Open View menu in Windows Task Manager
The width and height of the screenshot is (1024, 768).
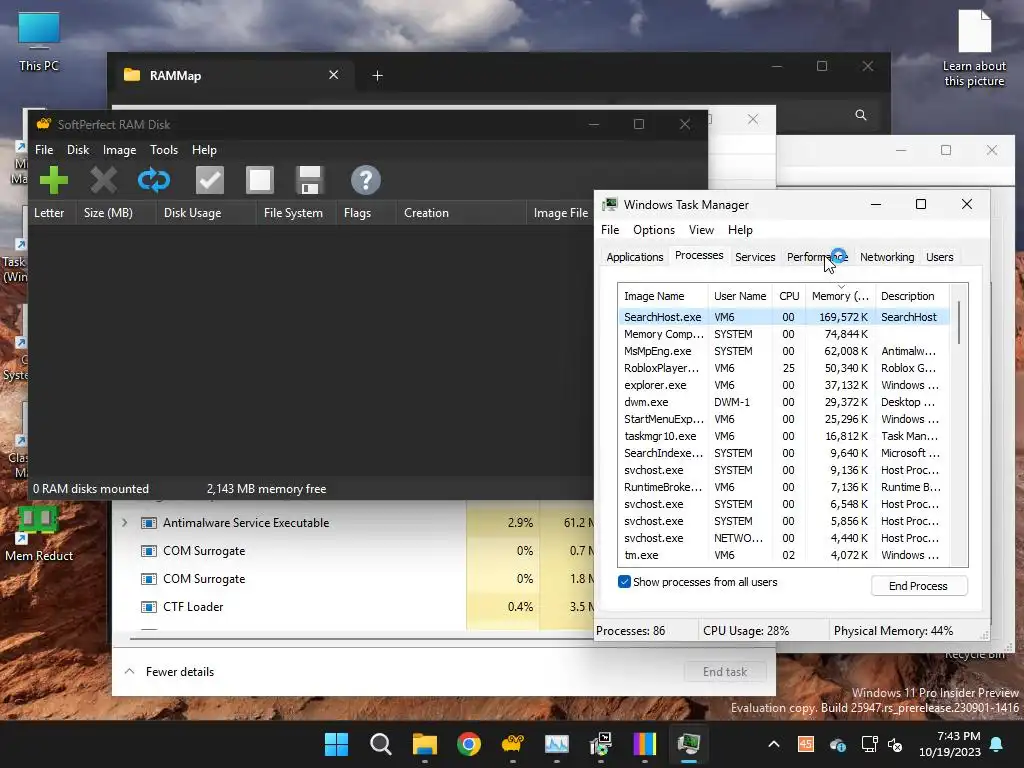pyautogui.click(x=701, y=230)
